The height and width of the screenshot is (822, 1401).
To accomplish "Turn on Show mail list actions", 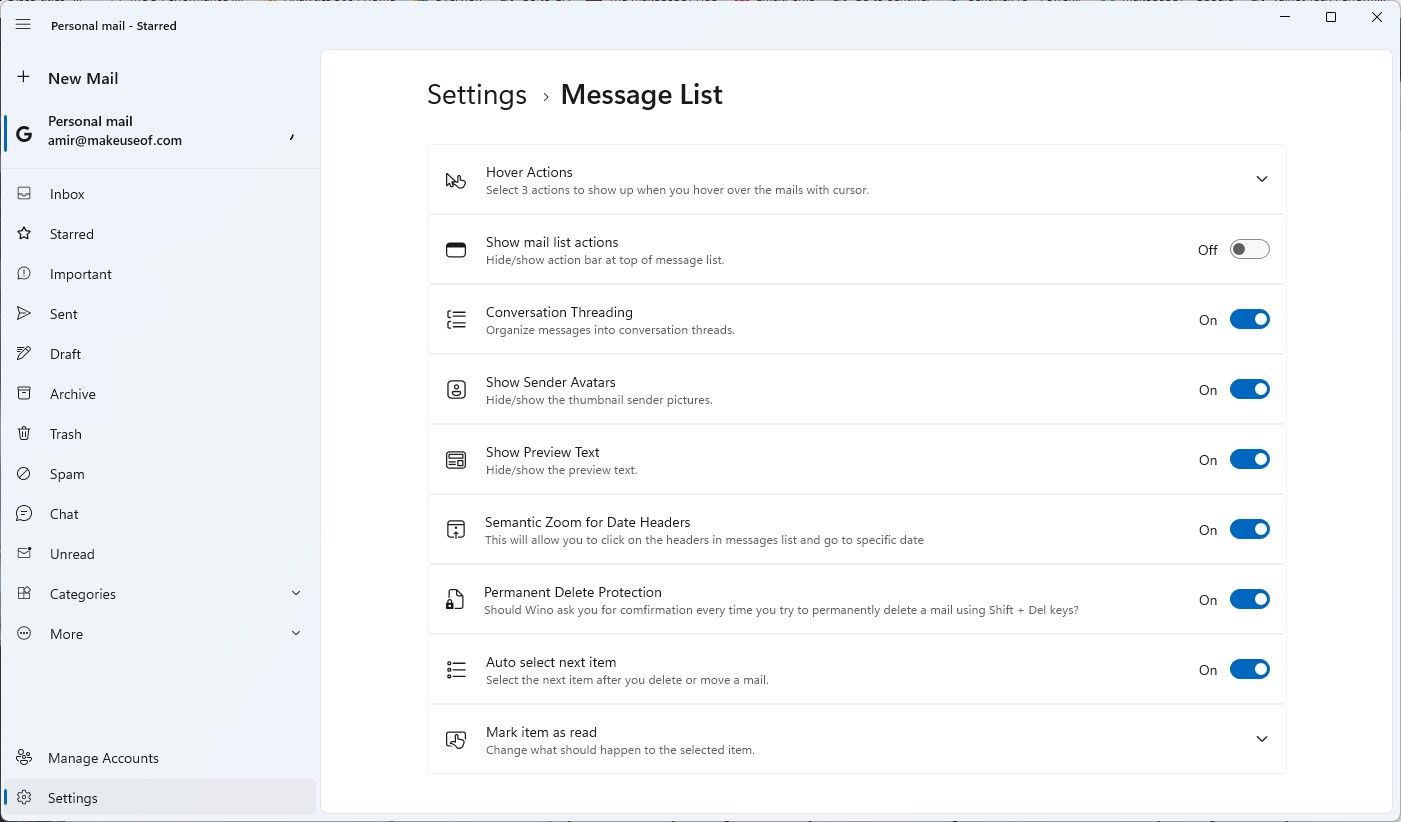I will pos(1250,250).
